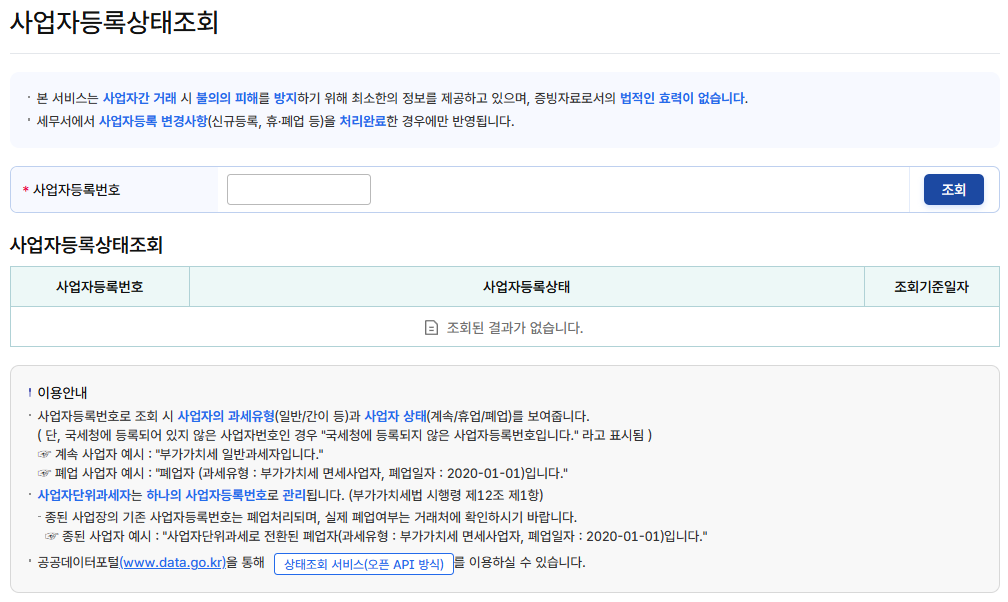This screenshot has height=602, width=1008.
Task: Click the 사업자등록 변경사항 highlighted text
Action: (x=153, y=122)
